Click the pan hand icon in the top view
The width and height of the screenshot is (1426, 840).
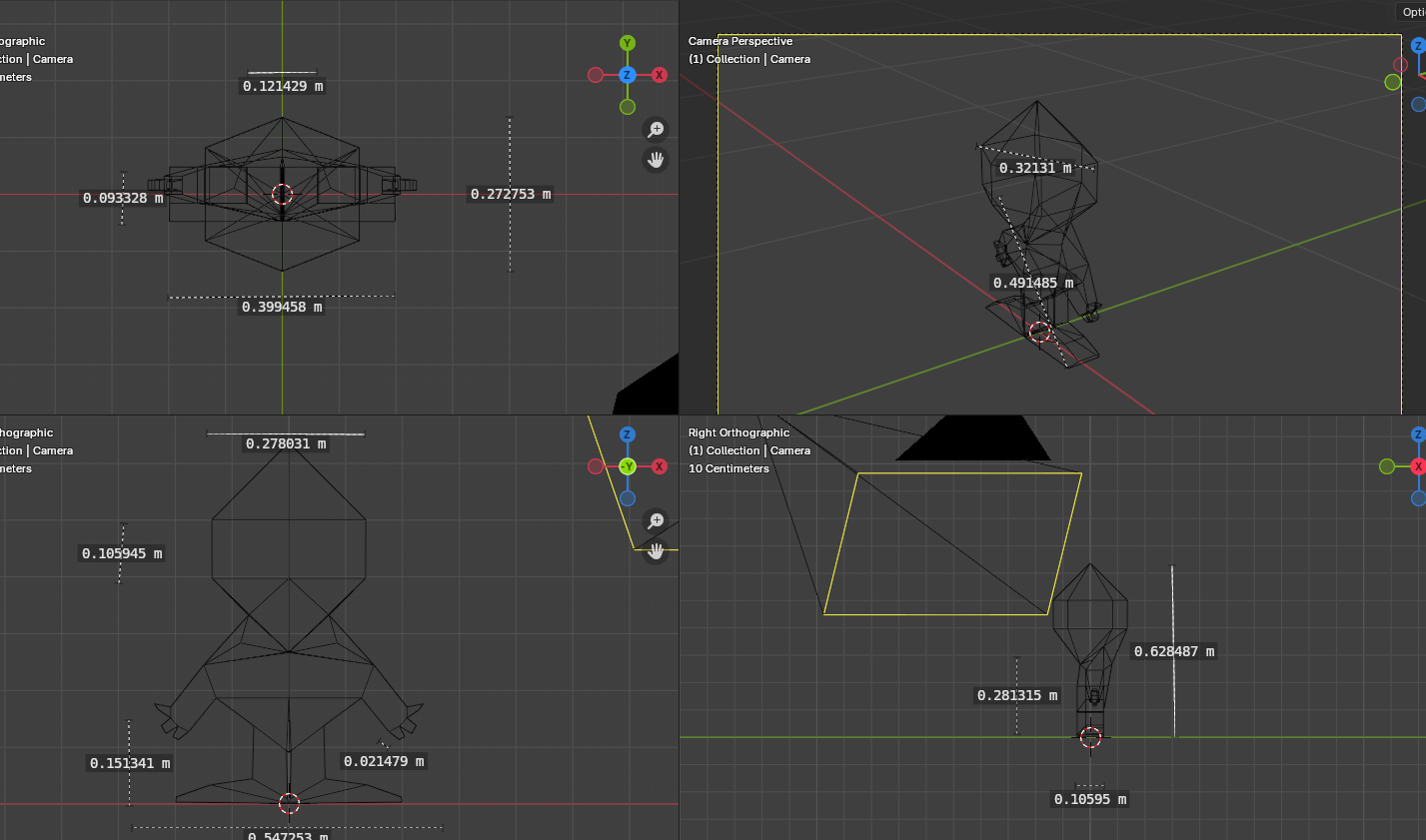[x=656, y=160]
